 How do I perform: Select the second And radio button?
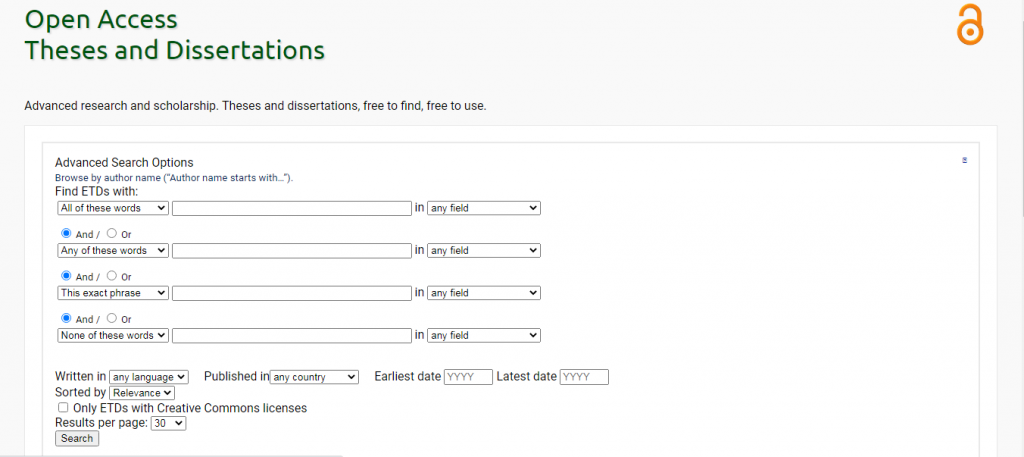point(65,276)
